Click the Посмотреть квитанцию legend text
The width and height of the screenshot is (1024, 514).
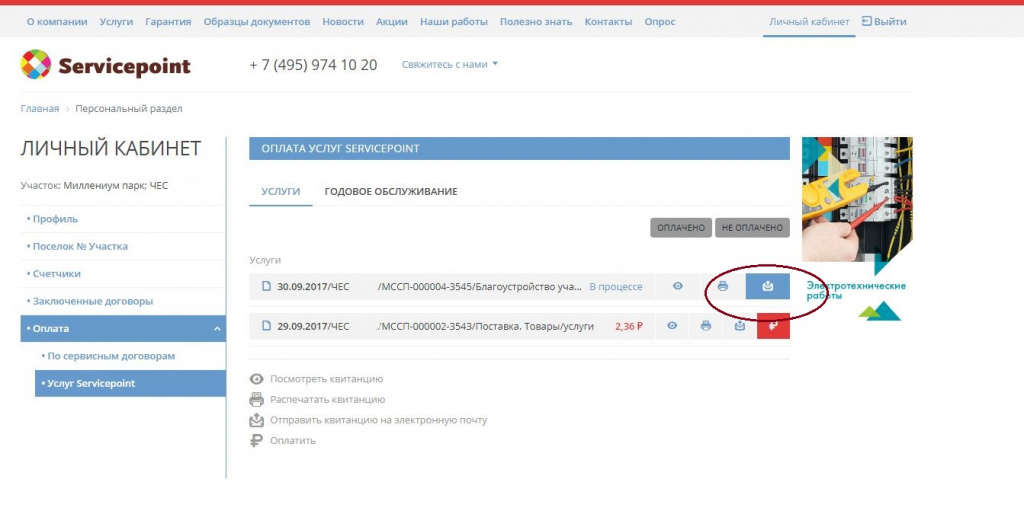coord(327,379)
